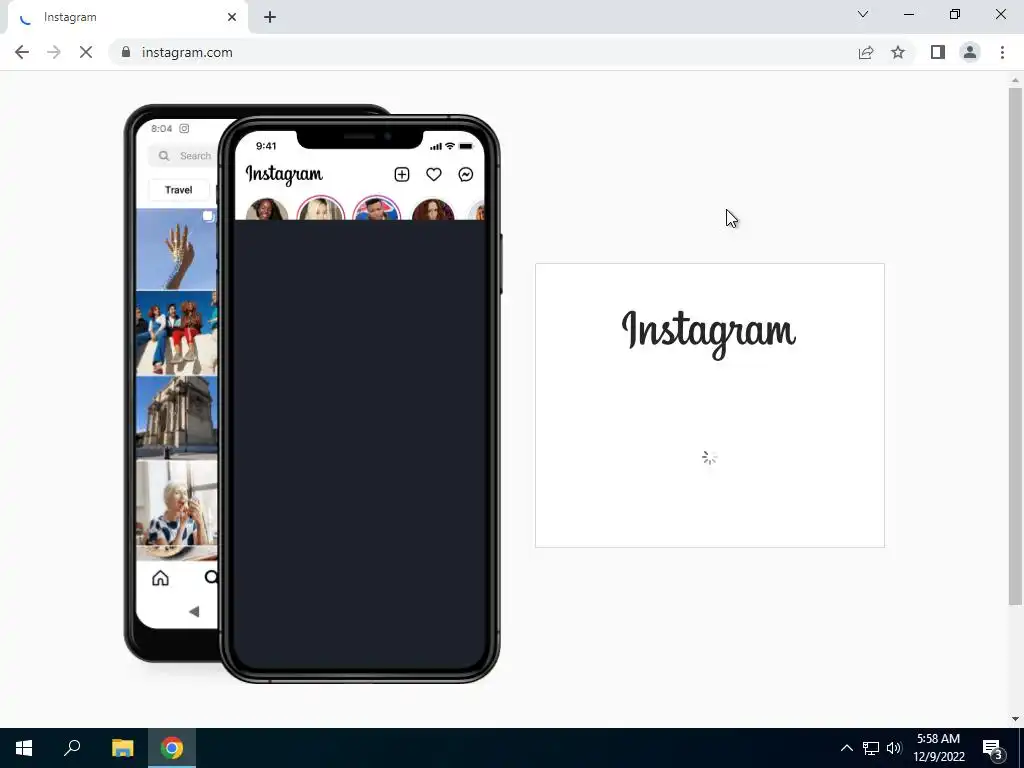Click the back triangle on back phone

[x=194, y=611]
